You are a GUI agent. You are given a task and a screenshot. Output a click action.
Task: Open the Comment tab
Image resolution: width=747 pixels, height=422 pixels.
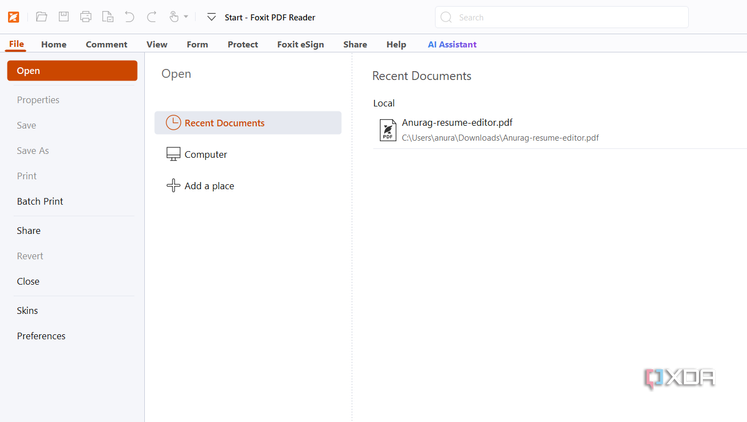pos(106,44)
